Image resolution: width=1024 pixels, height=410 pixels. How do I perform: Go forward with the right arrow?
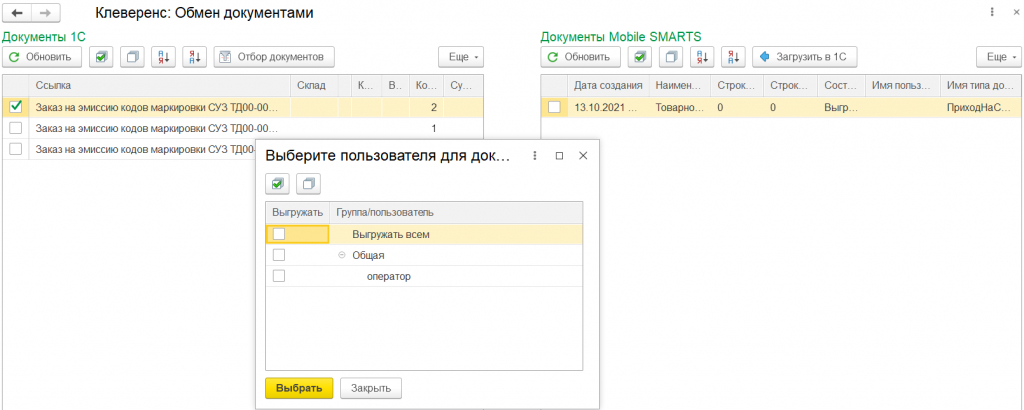[x=46, y=12]
